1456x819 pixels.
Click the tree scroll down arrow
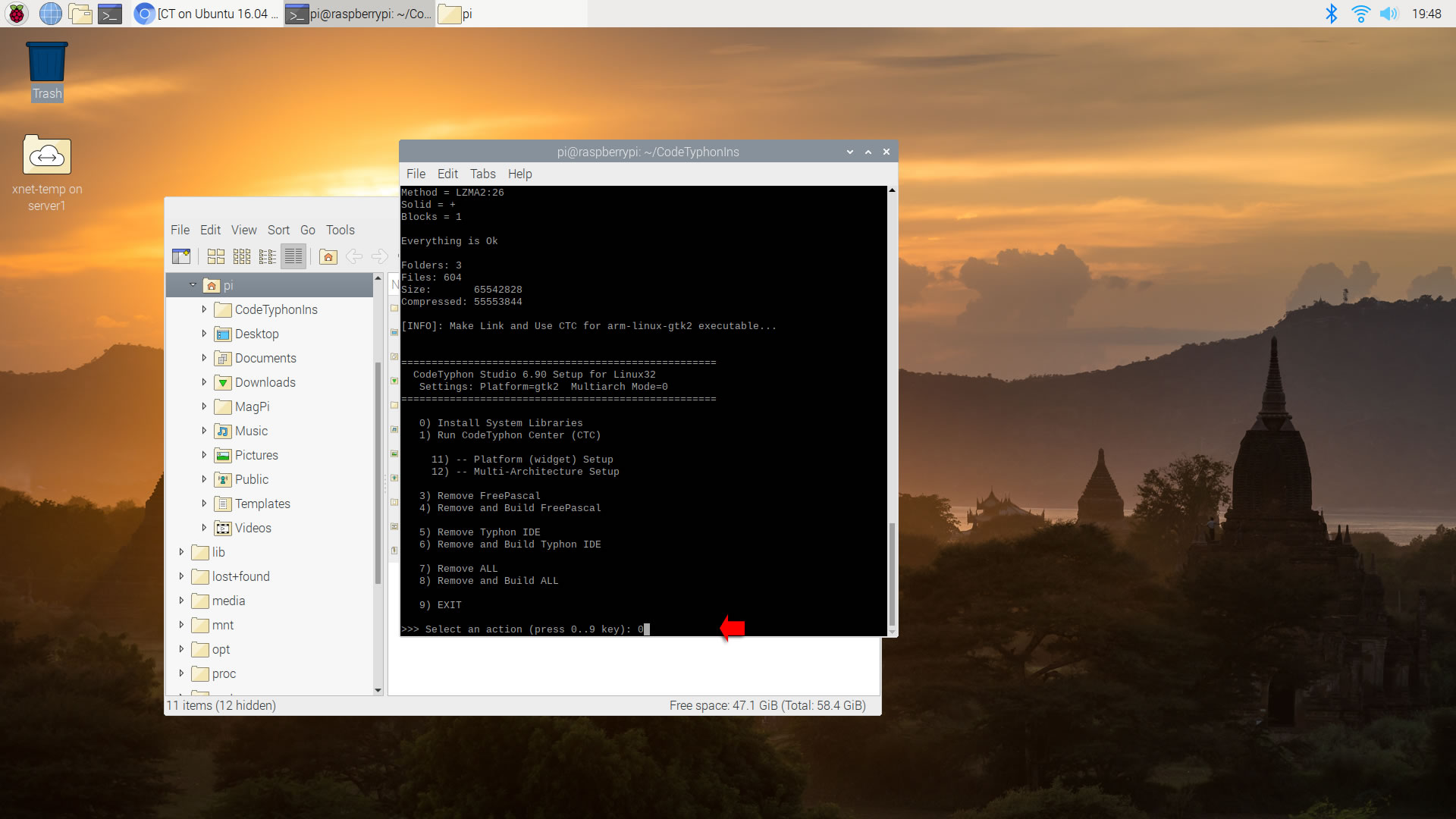[378, 690]
